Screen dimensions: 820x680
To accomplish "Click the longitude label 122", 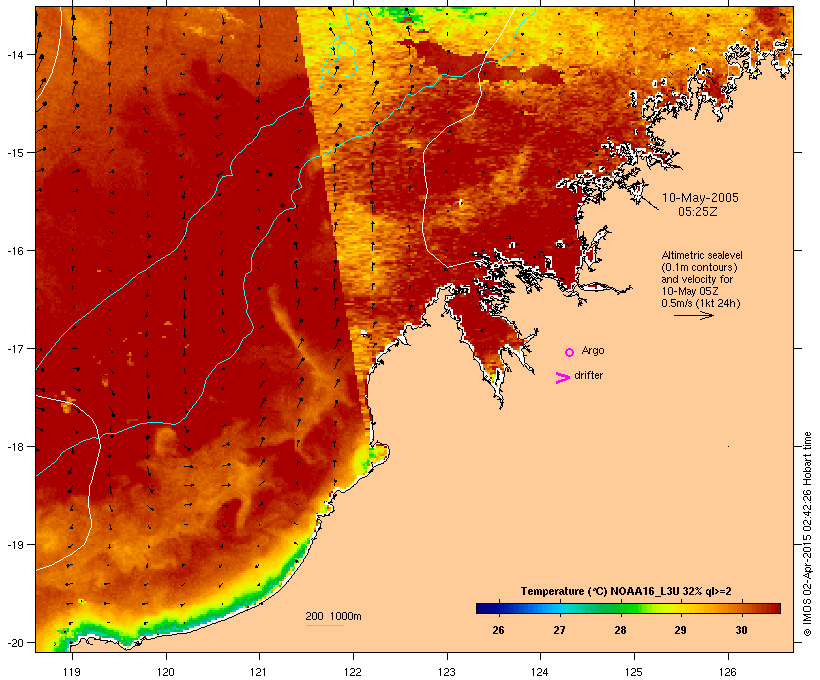I will point(353,672).
